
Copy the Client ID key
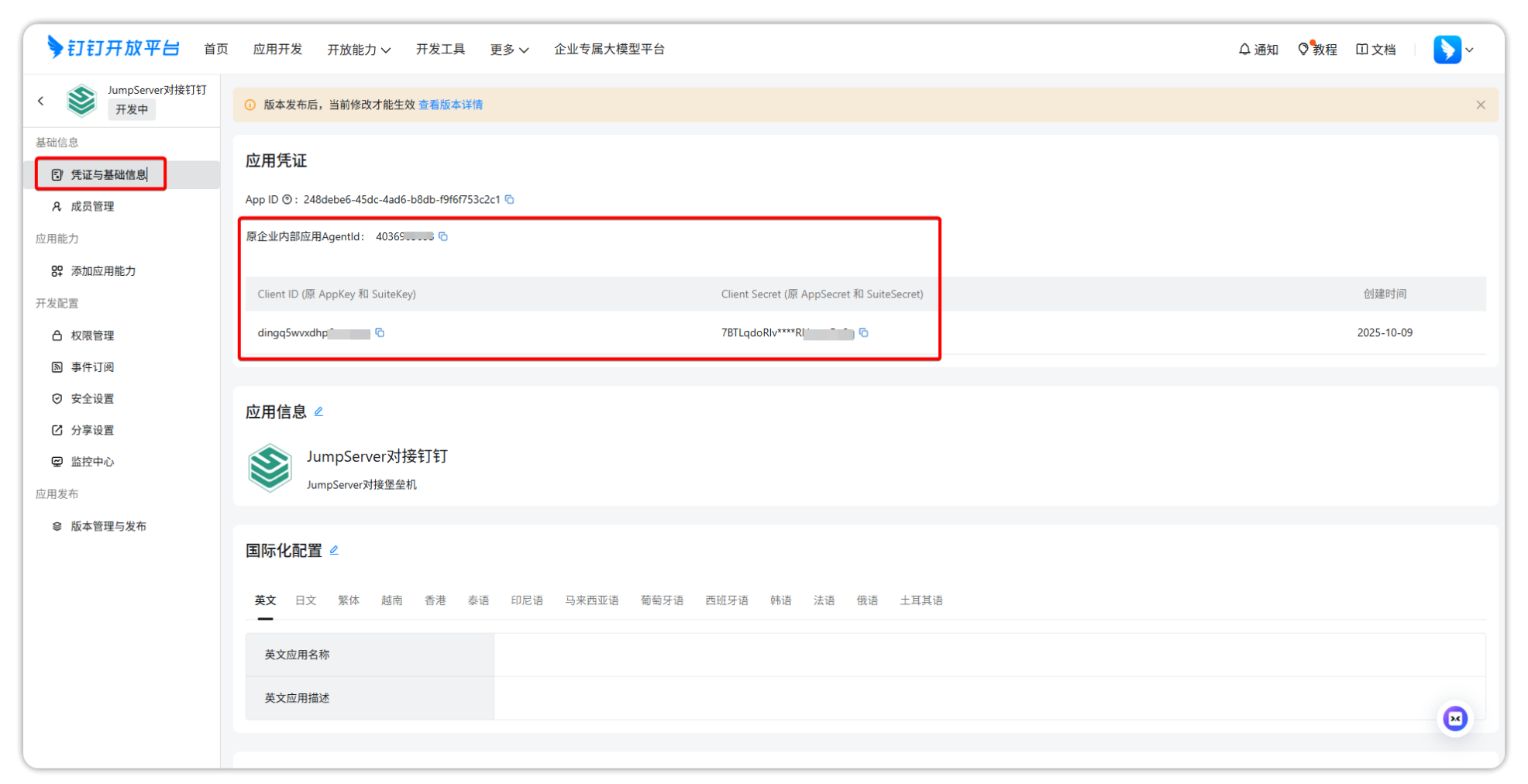[x=380, y=333]
